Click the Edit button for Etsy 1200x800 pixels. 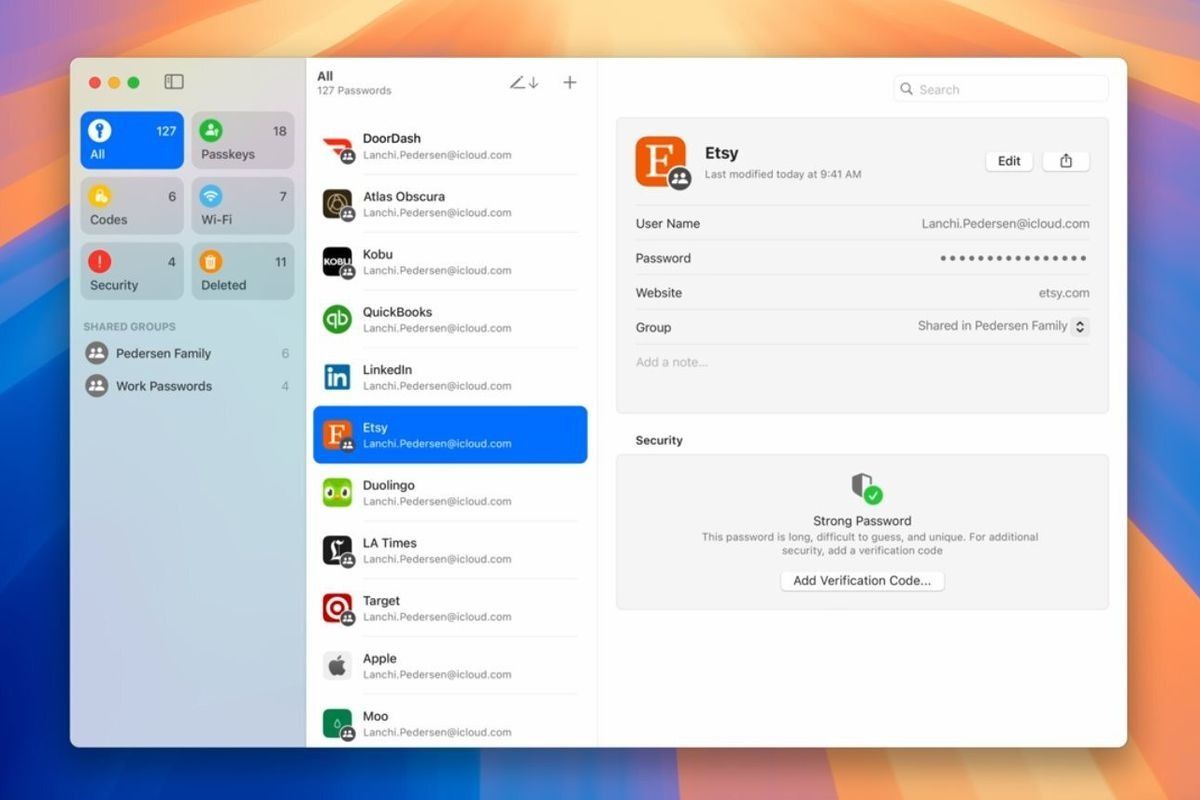coord(1008,161)
